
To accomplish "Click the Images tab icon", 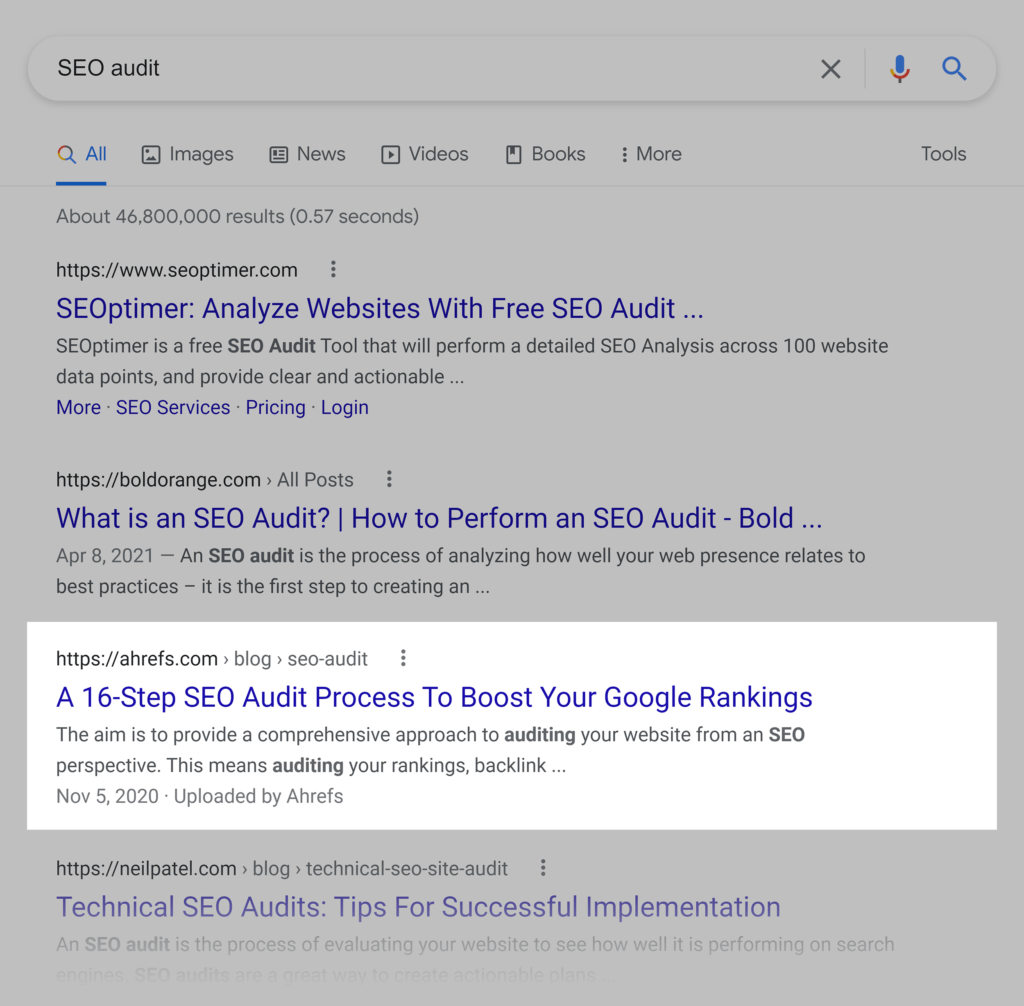I will [151, 154].
